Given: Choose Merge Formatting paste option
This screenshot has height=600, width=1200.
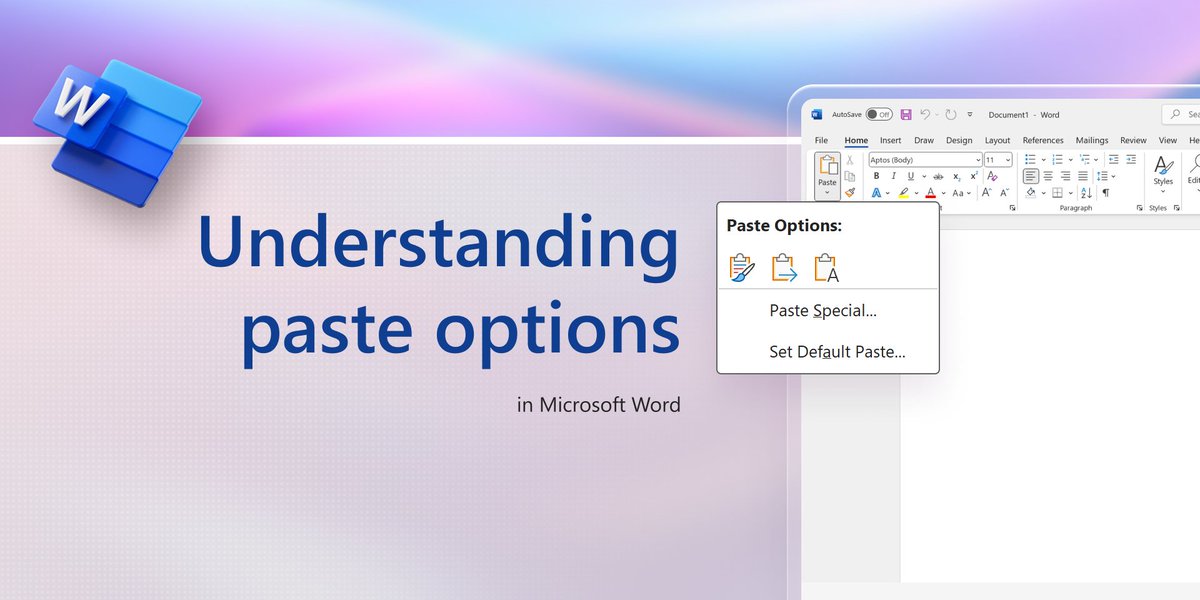Looking at the screenshot, I should tap(784, 268).
